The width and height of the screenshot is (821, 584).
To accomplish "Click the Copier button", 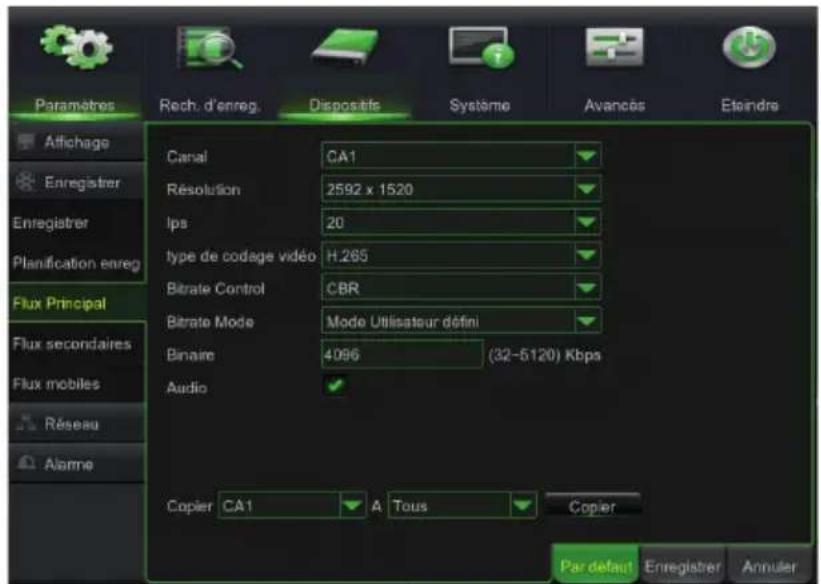I will 592,505.
